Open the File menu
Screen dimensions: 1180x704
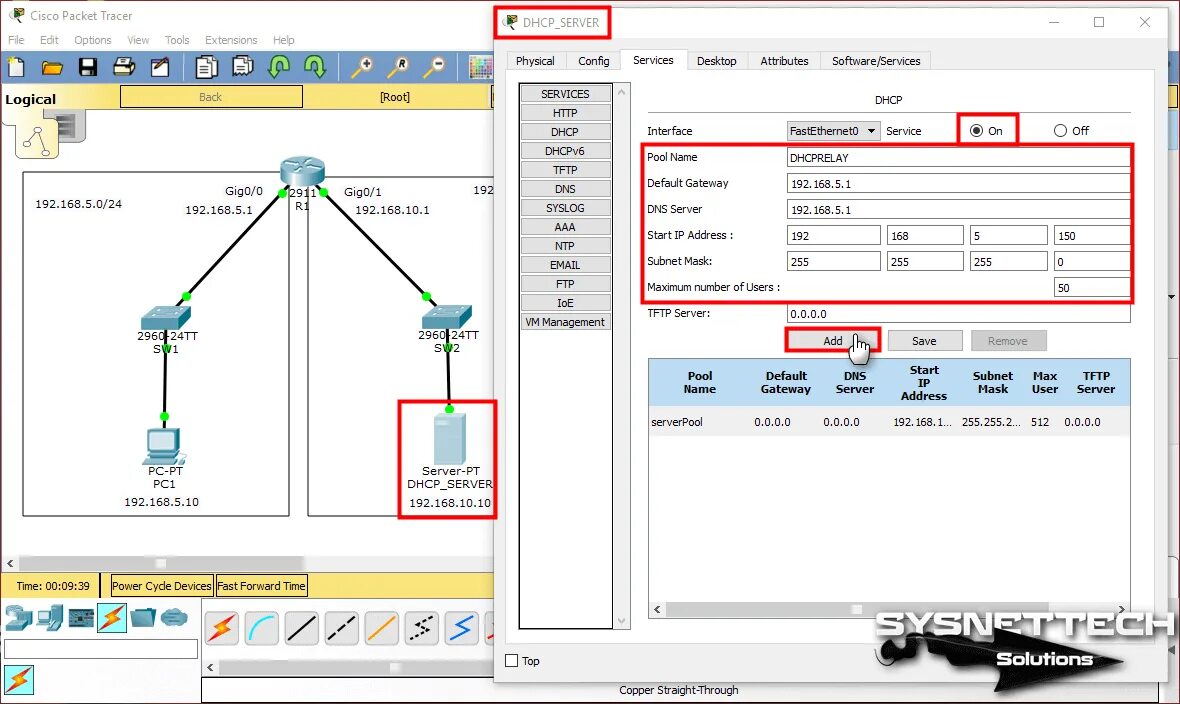(x=16, y=40)
